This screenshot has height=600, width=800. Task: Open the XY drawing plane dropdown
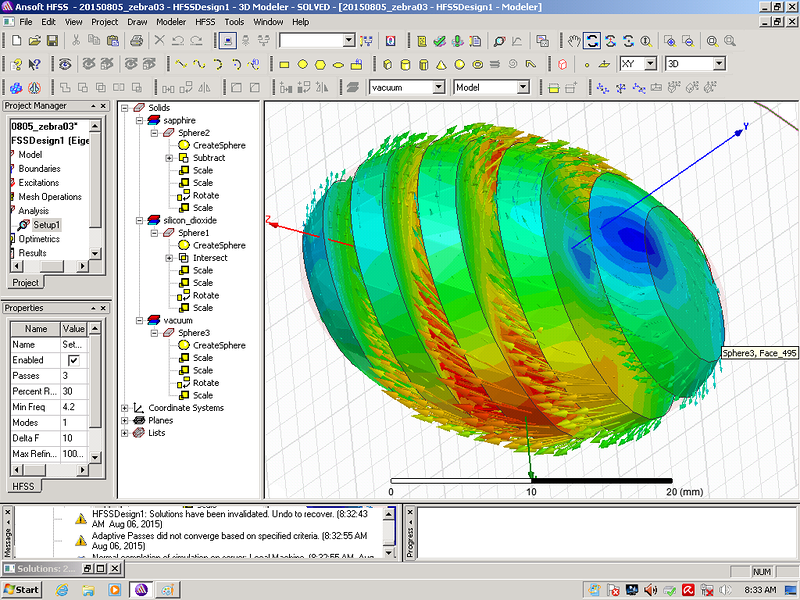[650, 64]
